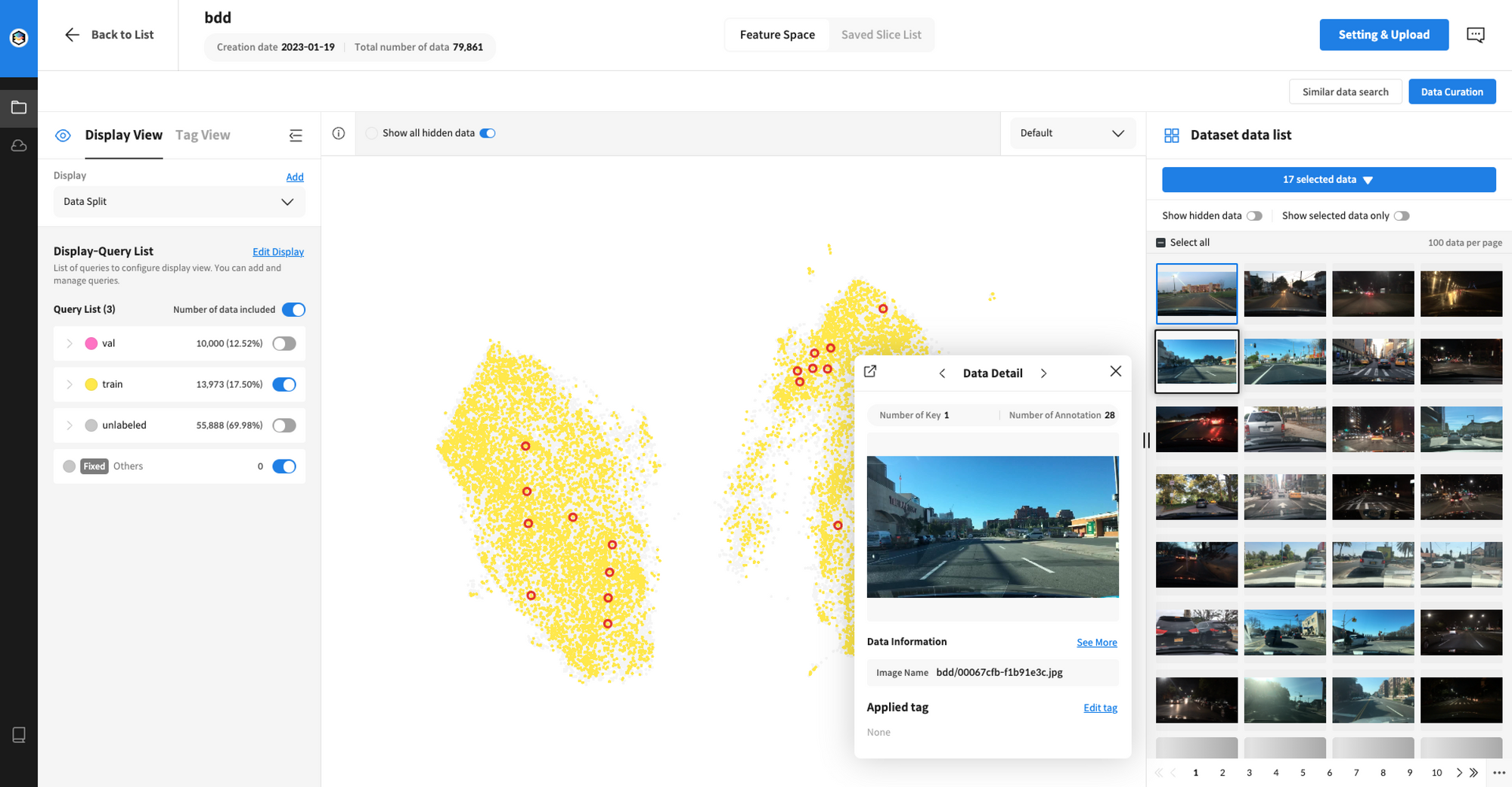
Task: Toggle Show hidden data switch
Action: pos(1254,216)
